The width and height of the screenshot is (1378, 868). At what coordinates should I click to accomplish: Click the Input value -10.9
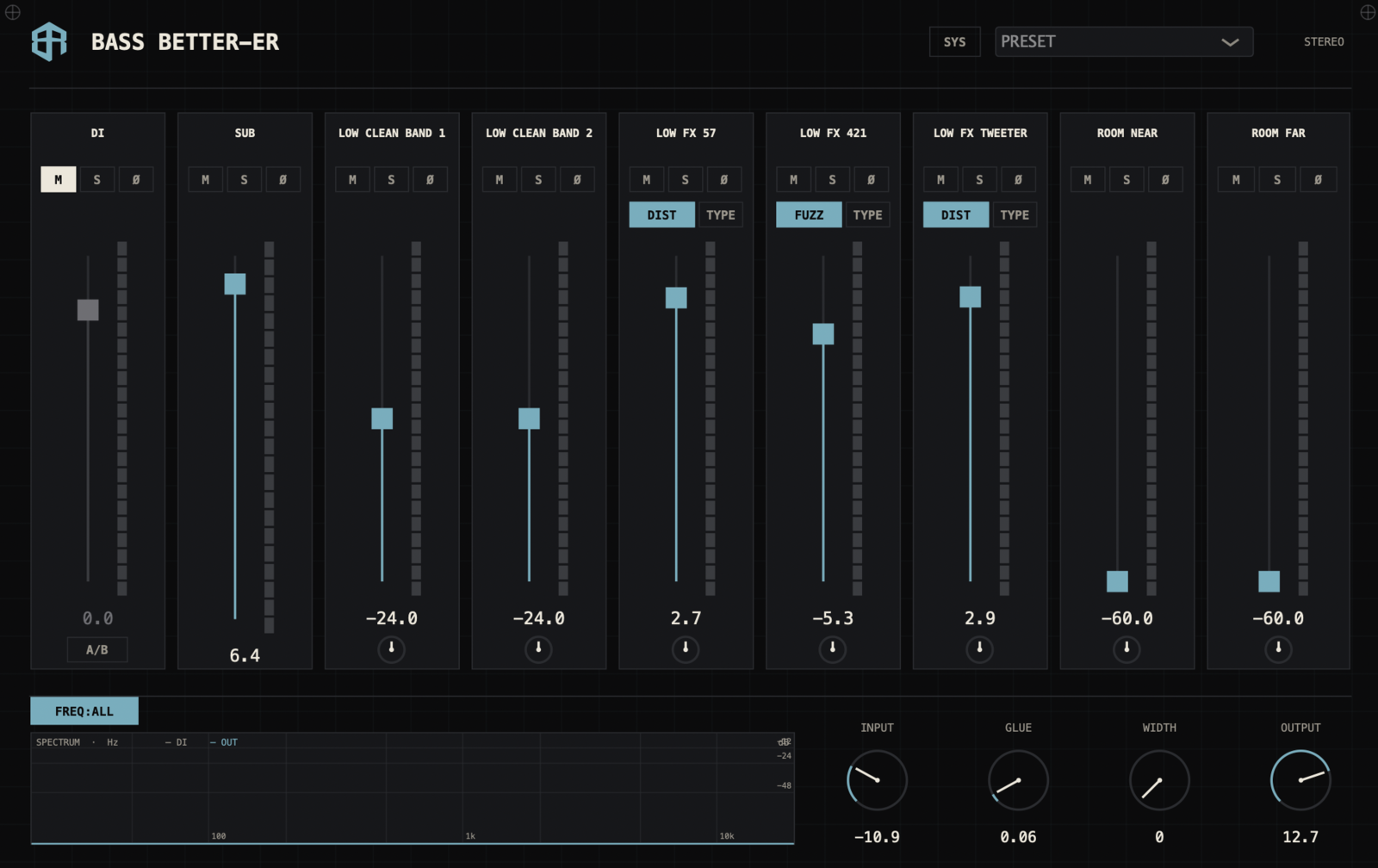(x=877, y=837)
